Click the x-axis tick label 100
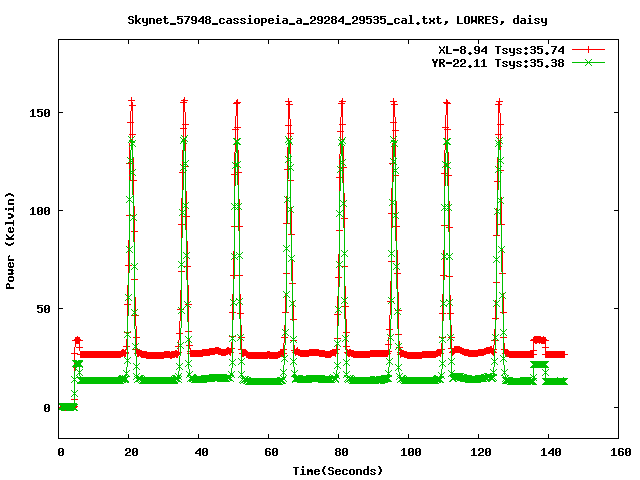This screenshot has width=640, height=480. click(x=411, y=452)
